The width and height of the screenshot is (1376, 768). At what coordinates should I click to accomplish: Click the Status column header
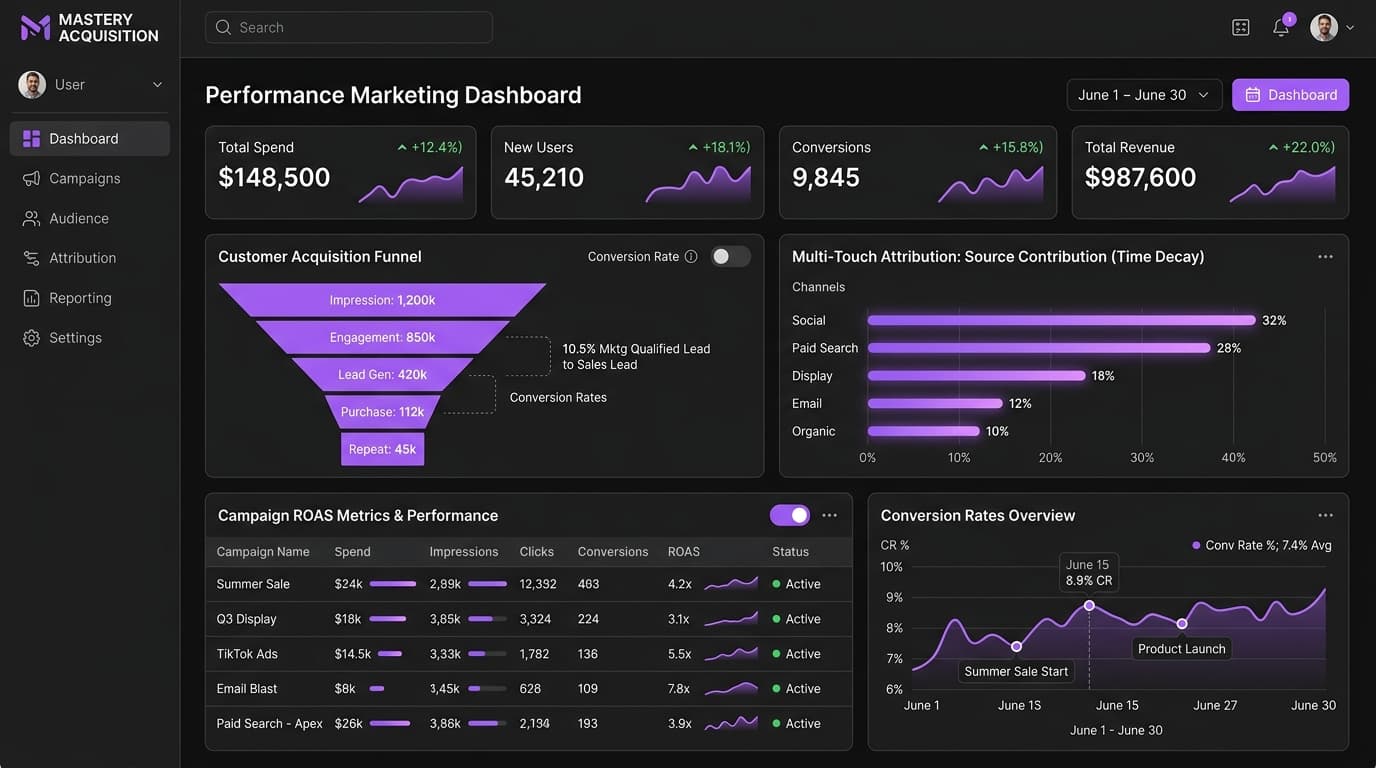[x=790, y=552]
